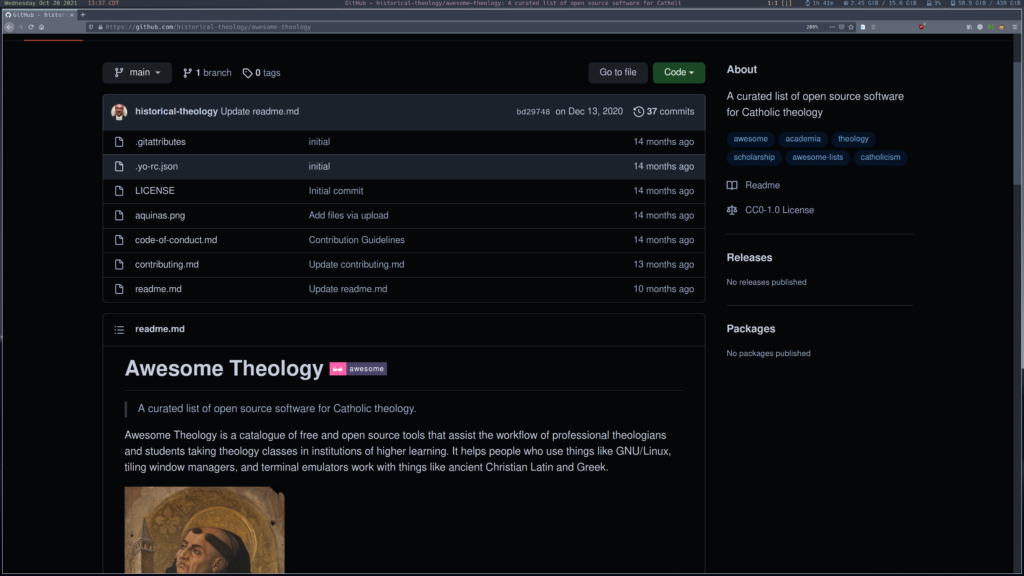Click the tag icon beside 0 tags

coord(248,73)
